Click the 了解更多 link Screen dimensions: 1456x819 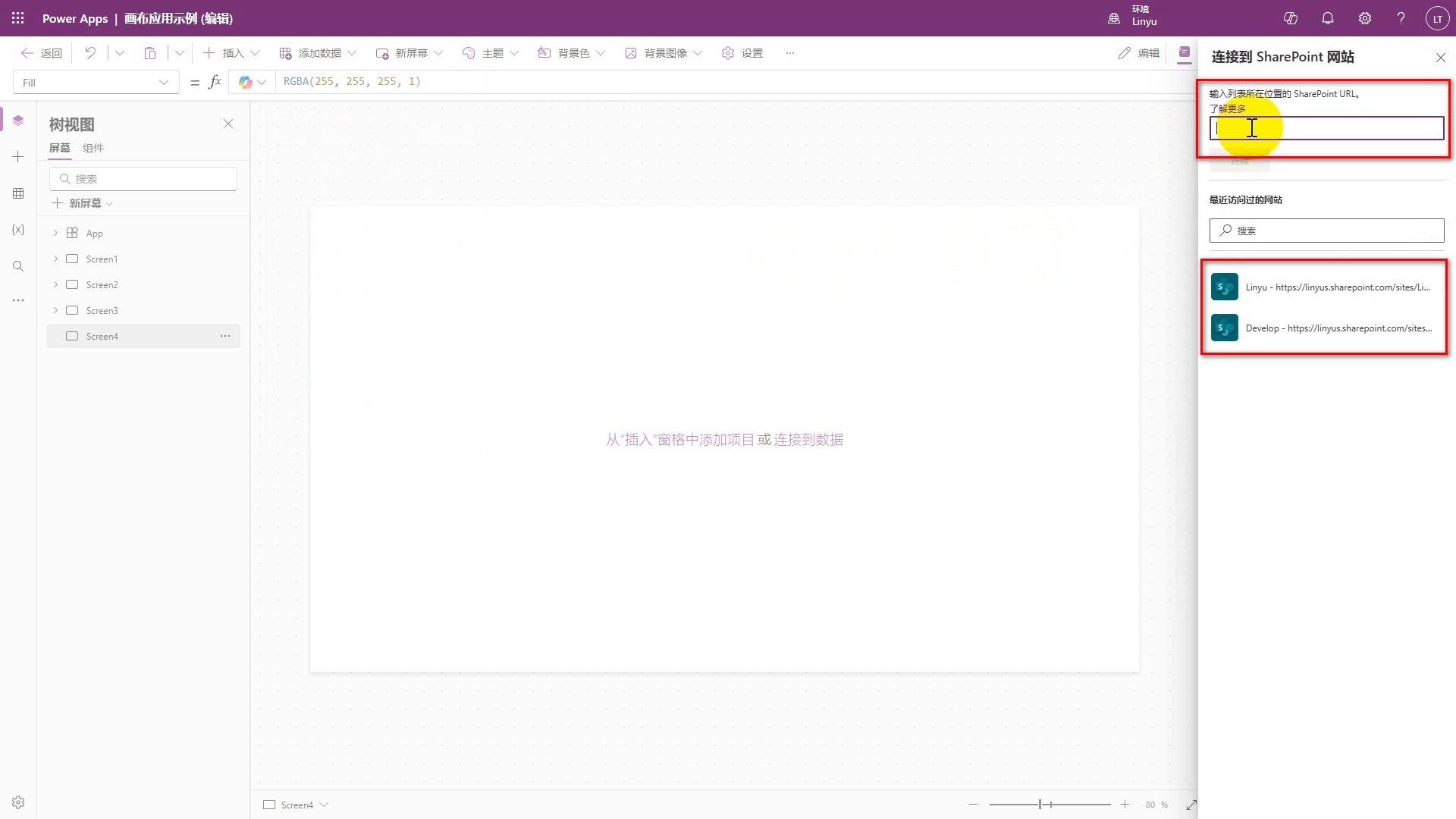click(x=1227, y=108)
